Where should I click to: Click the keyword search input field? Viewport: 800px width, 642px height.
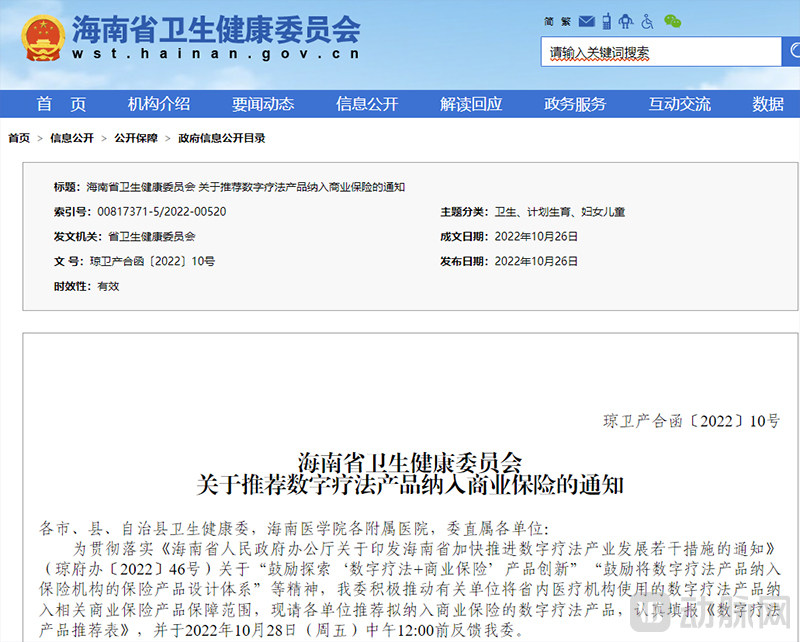[660, 52]
